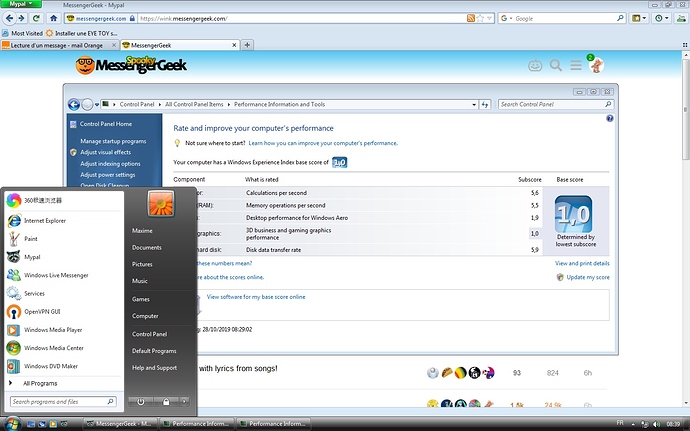This screenshot has width=690, height=431.
Task: Close the MessengerGeek tab
Action: click(x=234, y=45)
